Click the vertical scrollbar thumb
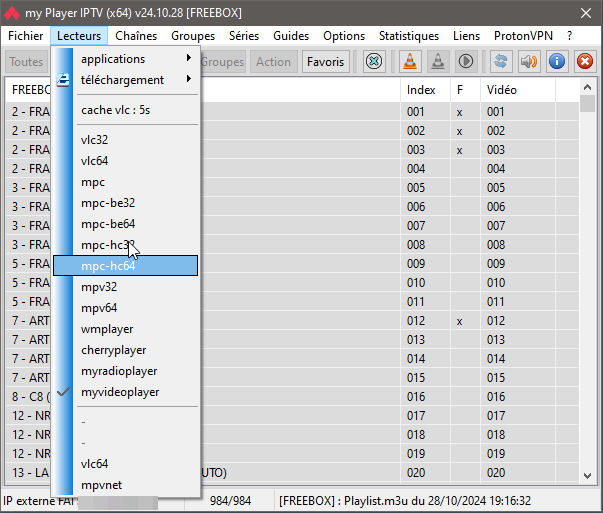Screen dimensions: 603x513 click(x=587, y=104)
